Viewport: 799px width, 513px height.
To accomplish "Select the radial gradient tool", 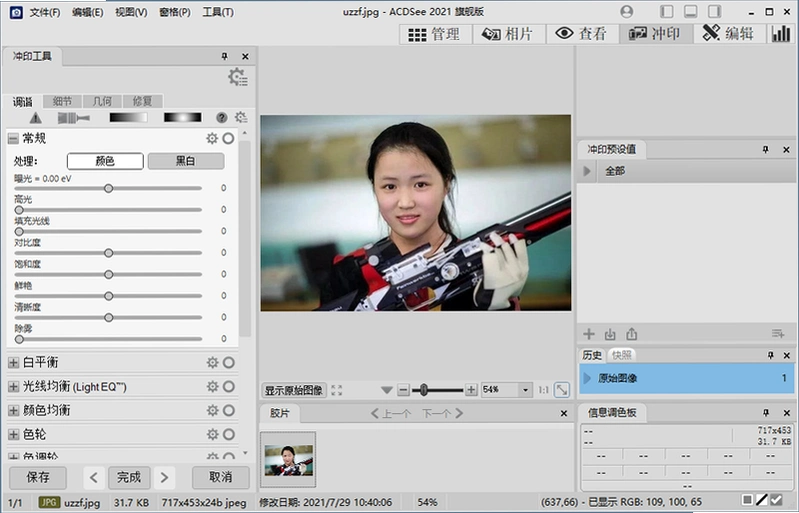I will pyautogui.click(x=182, y=118).
